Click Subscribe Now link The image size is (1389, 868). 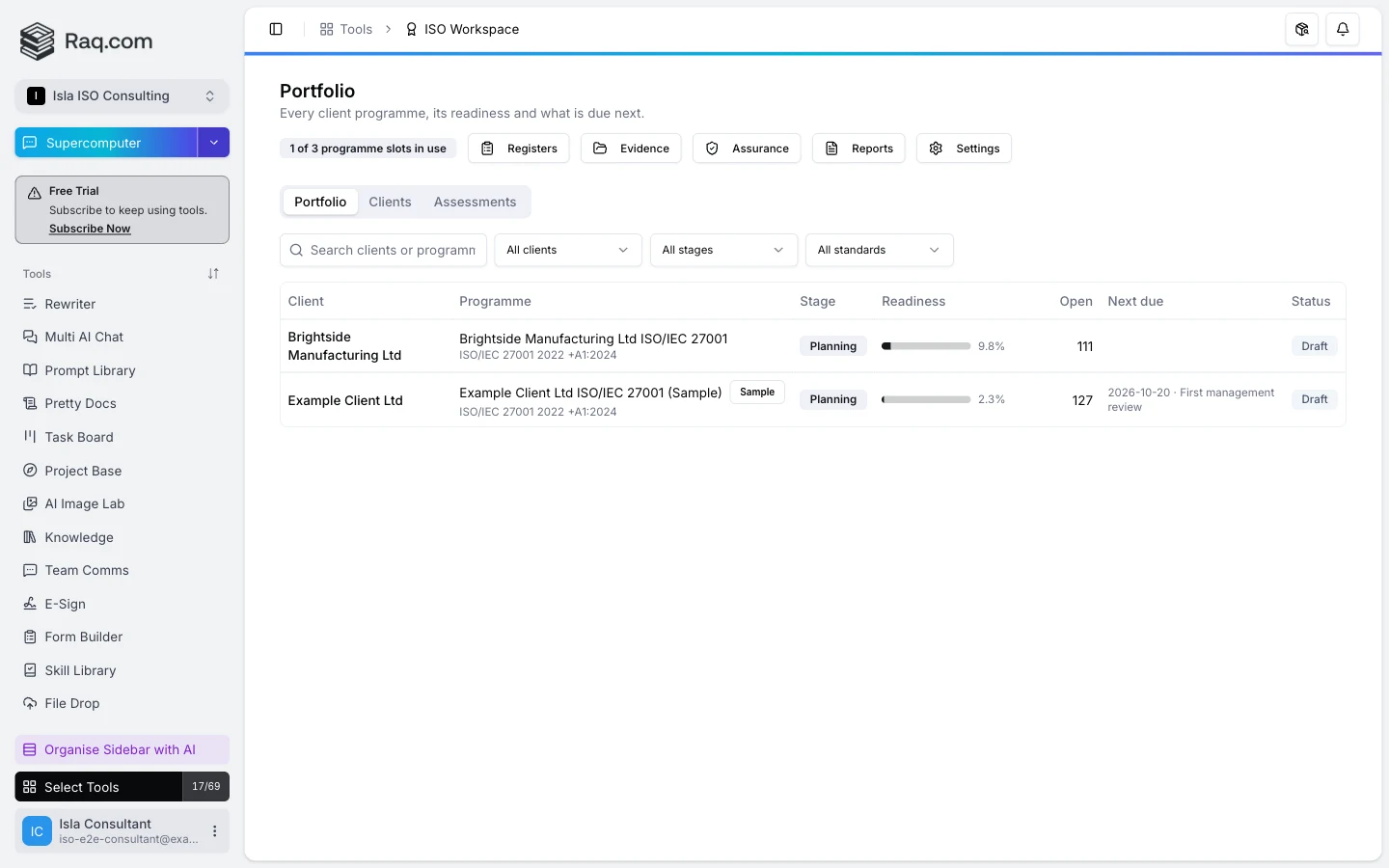90,229
